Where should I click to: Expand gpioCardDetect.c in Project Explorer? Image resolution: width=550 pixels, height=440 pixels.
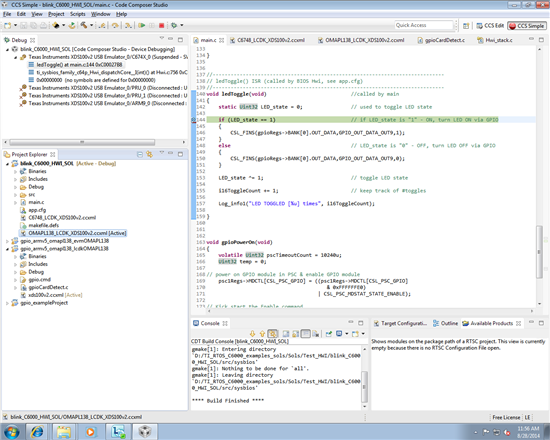pos(15,287)
